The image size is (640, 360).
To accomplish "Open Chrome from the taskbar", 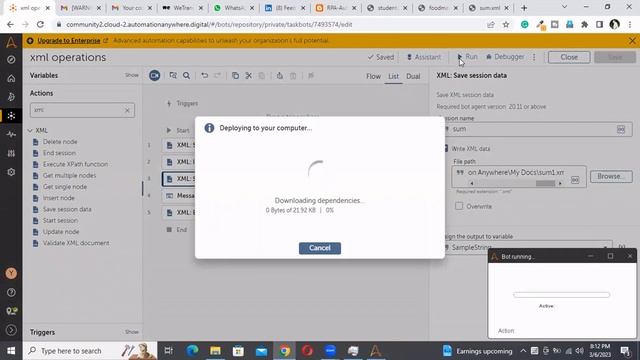I will (284, 351).
